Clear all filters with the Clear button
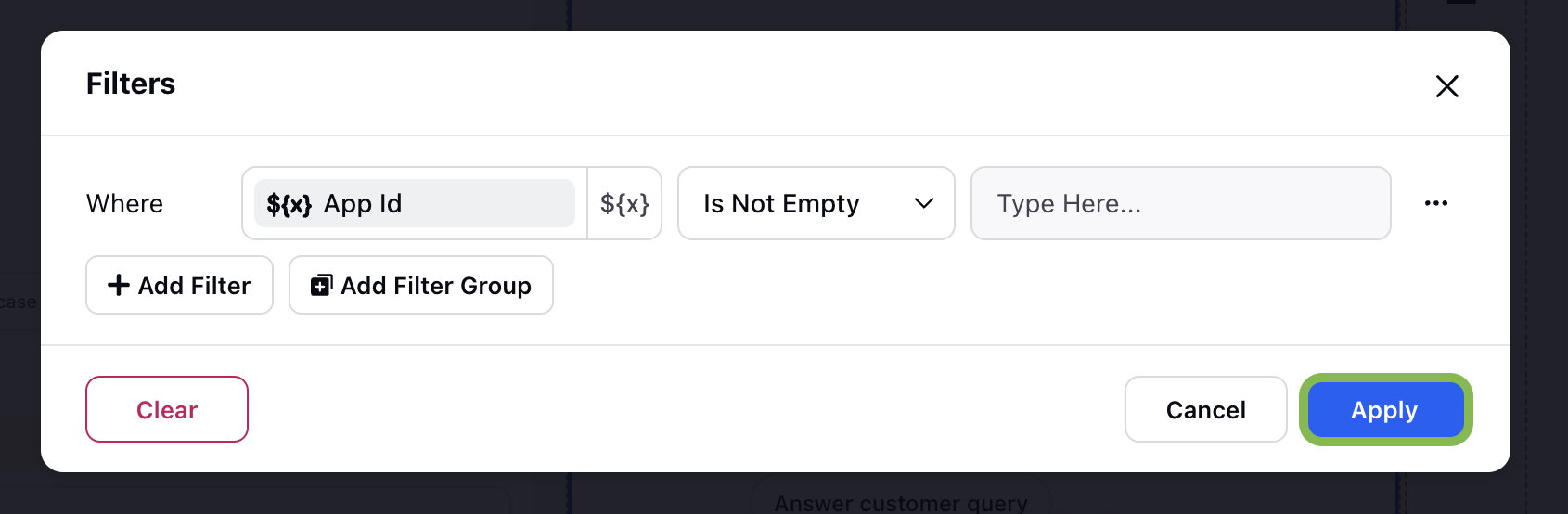 (x=167, y=409)
